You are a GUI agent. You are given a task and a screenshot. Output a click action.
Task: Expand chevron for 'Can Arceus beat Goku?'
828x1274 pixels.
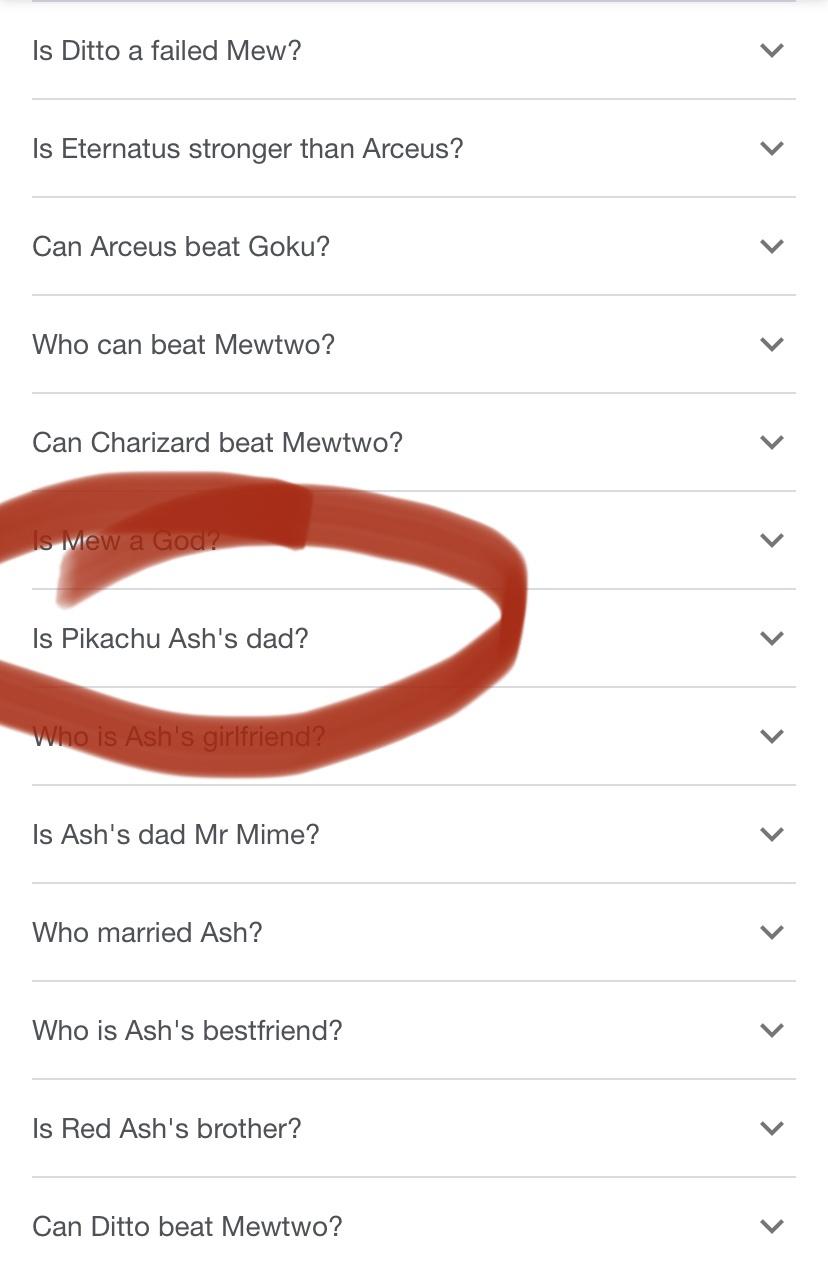(771, 246)
